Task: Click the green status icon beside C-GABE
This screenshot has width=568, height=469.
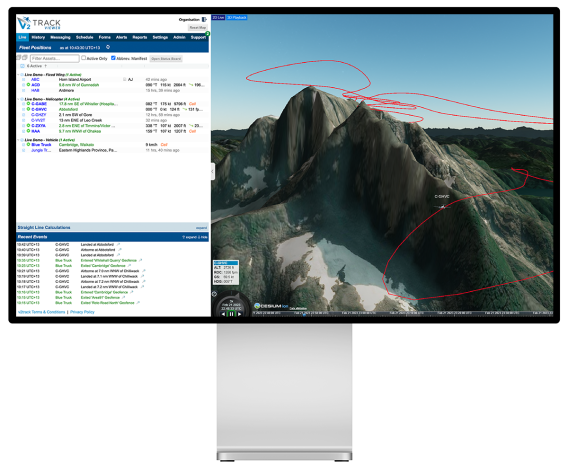Action: pyautogui.click(x=29, y=104)
